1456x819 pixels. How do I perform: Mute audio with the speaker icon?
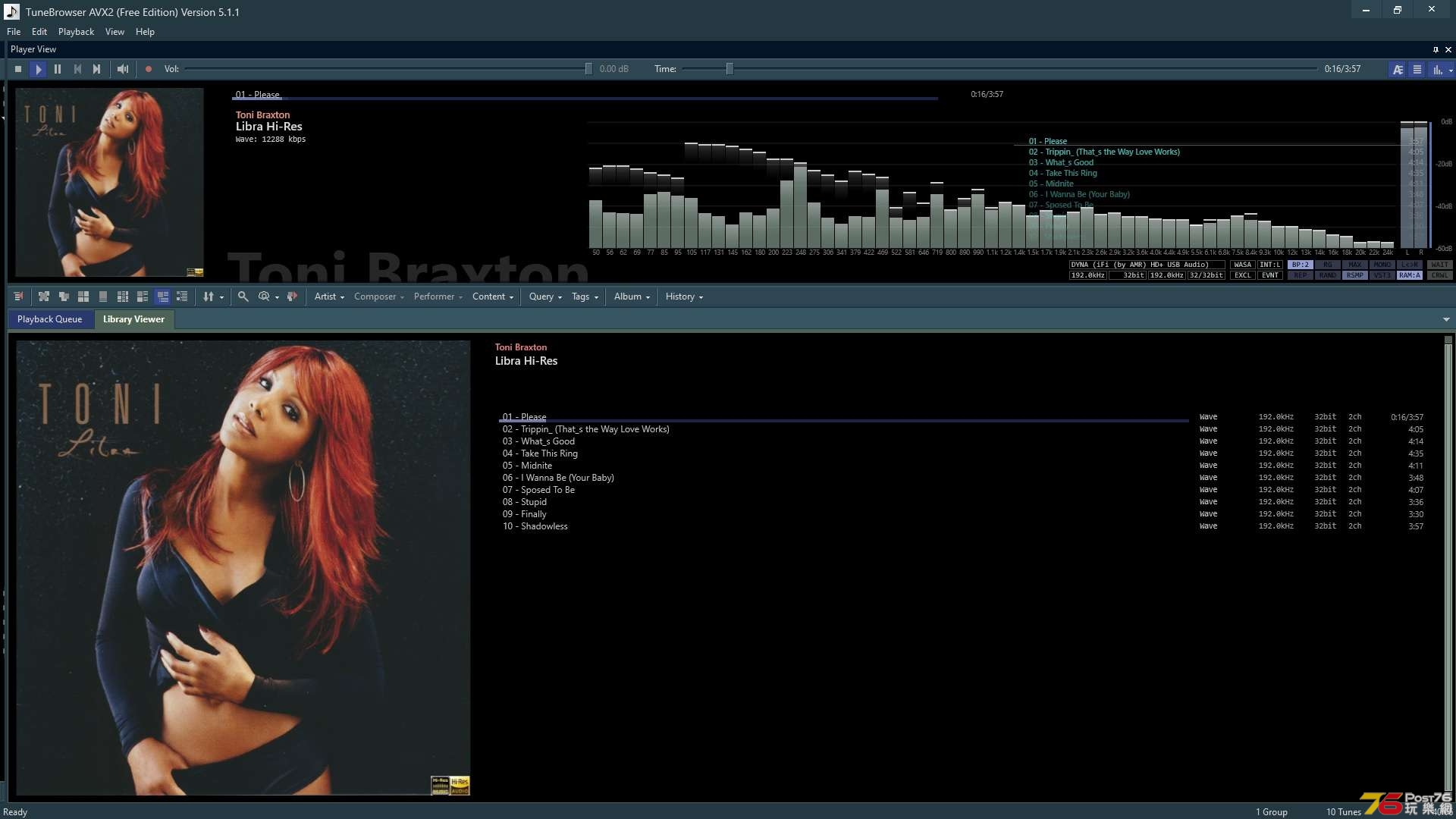[123, 69]
